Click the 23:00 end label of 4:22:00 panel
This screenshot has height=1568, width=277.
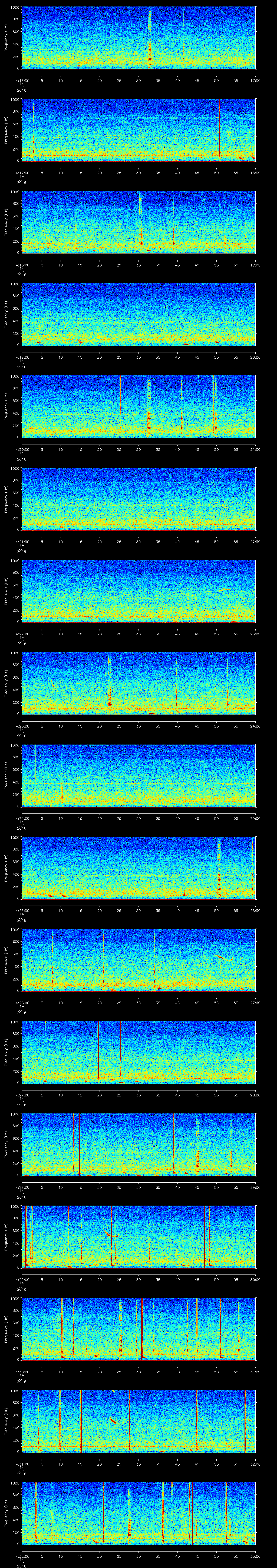pos(256,634)
